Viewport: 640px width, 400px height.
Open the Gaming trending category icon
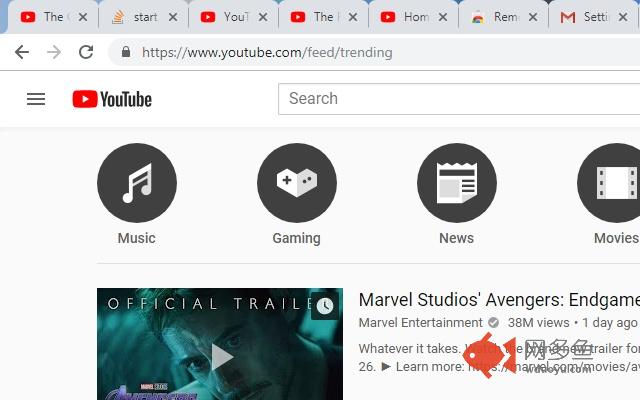pos(297,183)
